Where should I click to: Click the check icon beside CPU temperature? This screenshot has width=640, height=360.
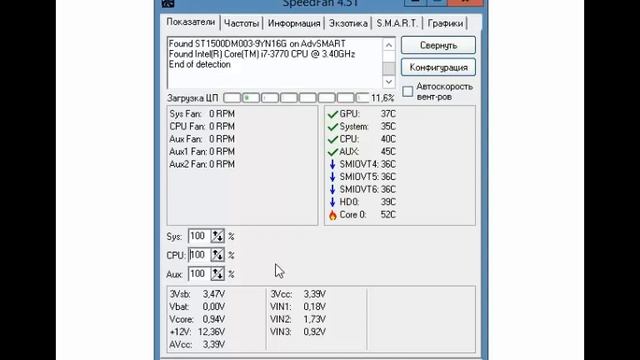click(x=333, y=140)
